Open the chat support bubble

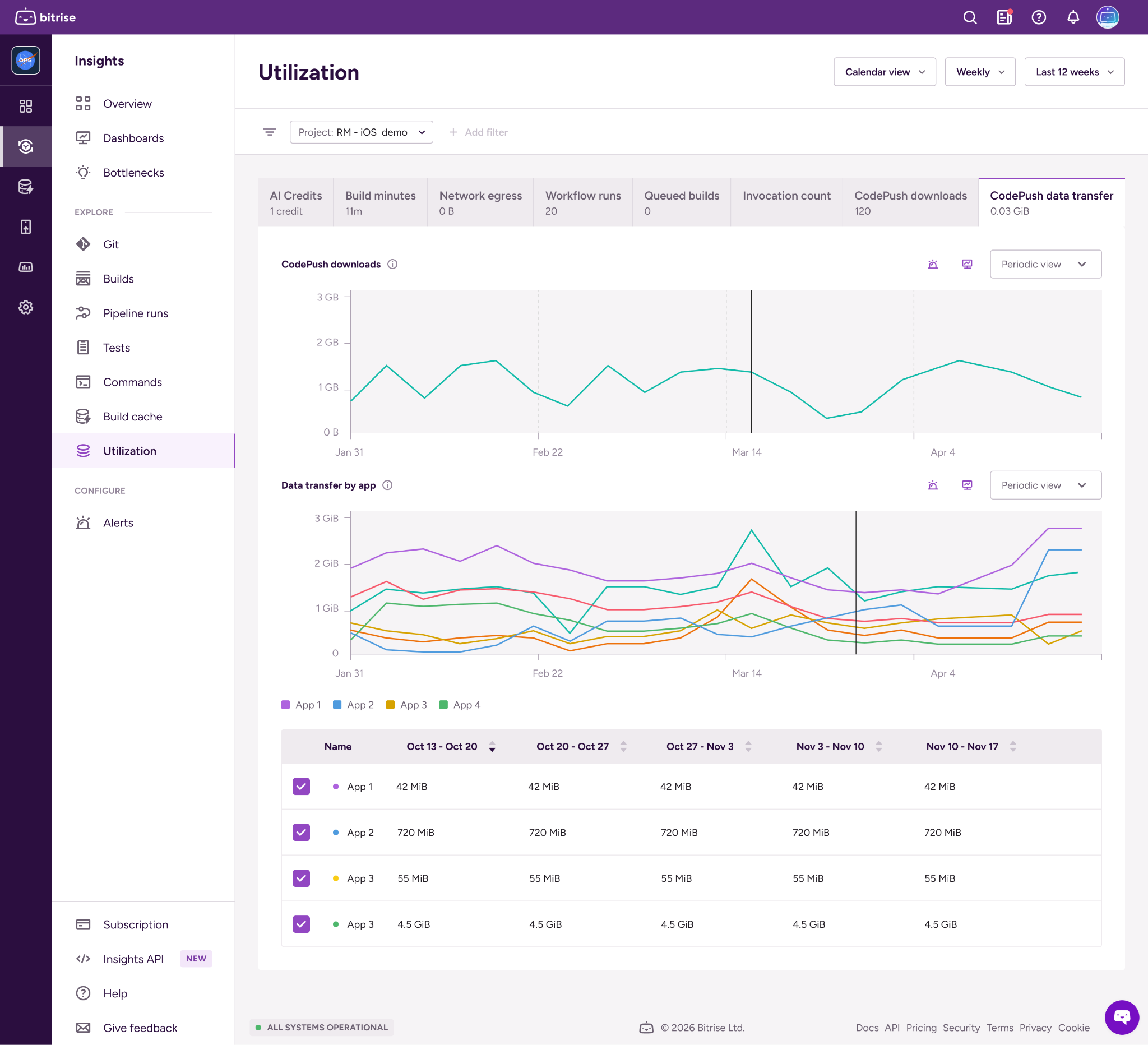pyautogui.click(x=1122, y=1017)
